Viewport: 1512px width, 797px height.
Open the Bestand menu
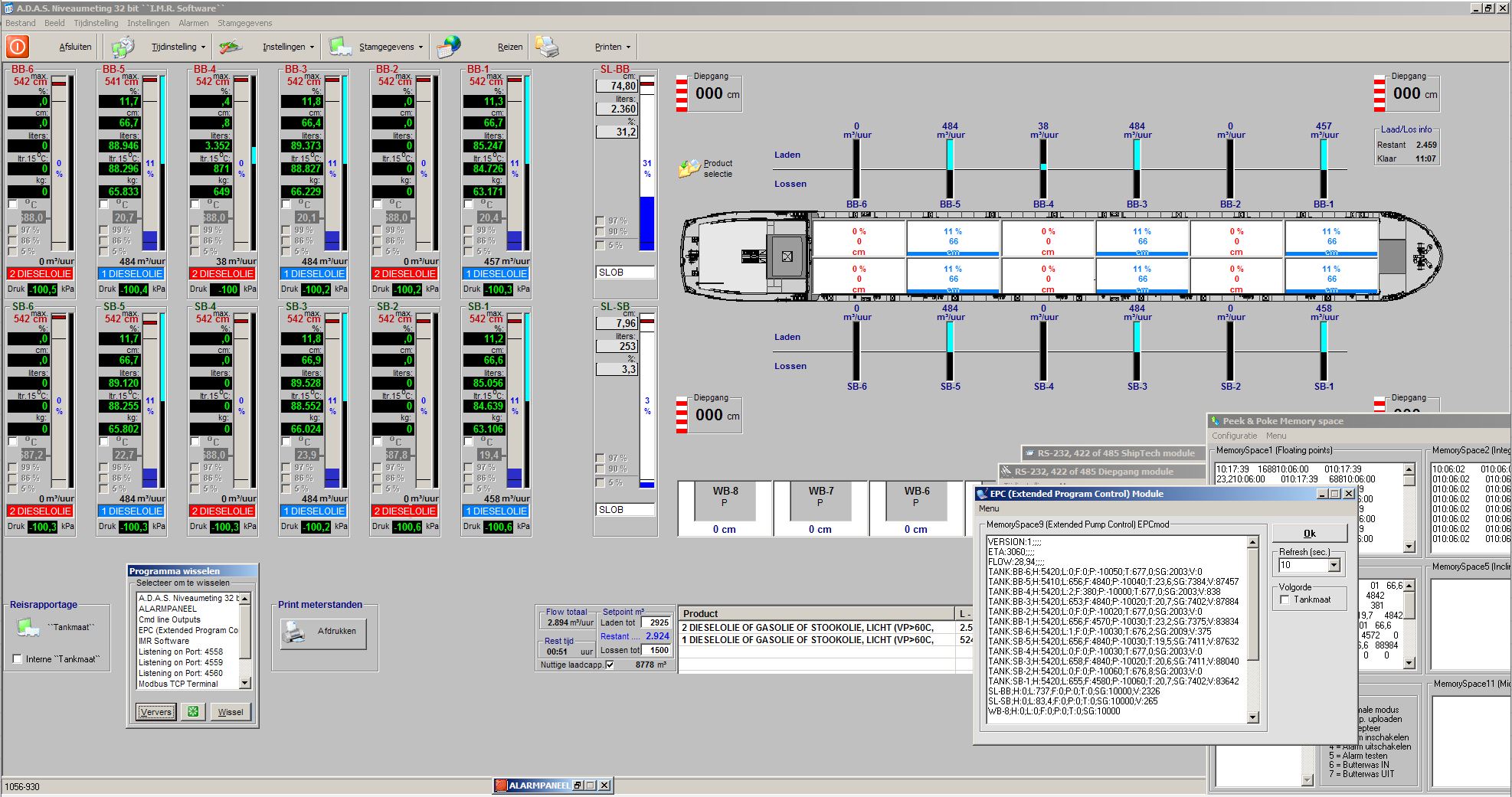coord(21,23)
